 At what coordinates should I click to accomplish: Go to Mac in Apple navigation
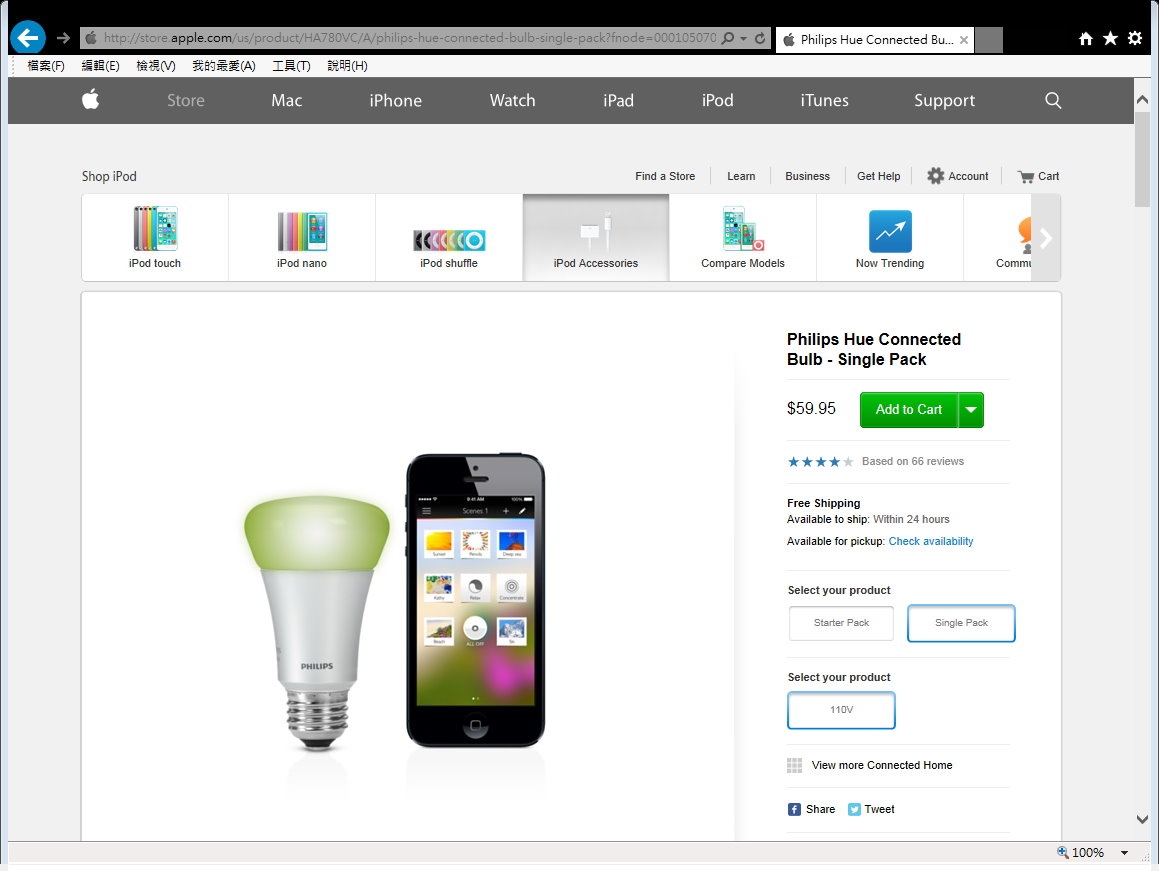pyautogui.click(x=287, y=101)
